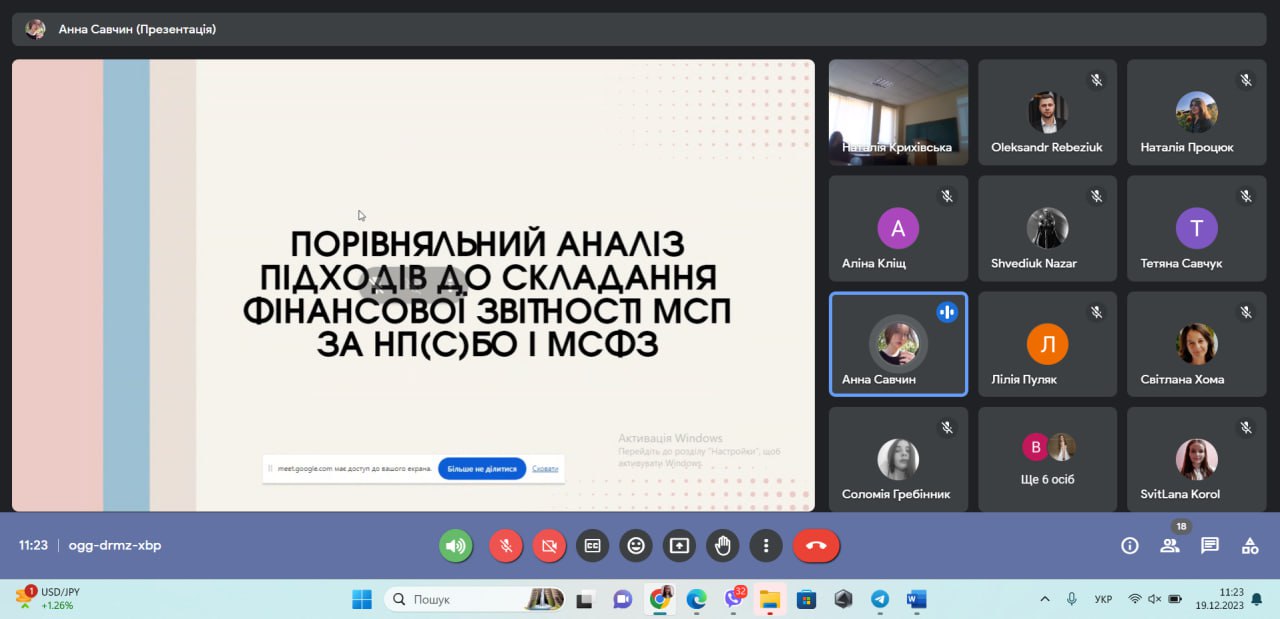Expand the tile showing 6 more people
The width and height of the screenshot is (1280, 619).
tap(1047, 458)
